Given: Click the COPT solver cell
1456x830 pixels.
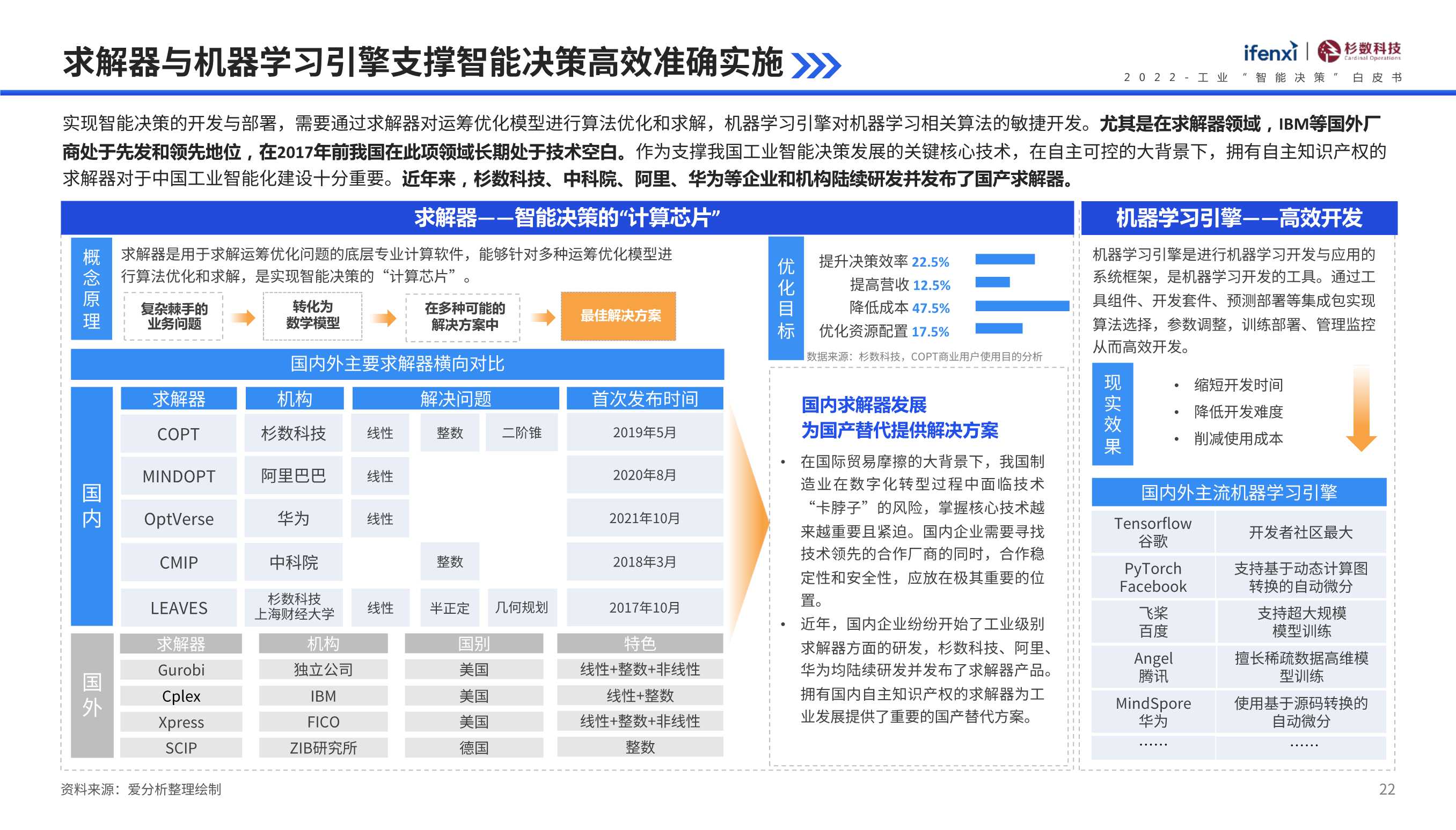Looking at the screenshot, I should coord(178,434).
